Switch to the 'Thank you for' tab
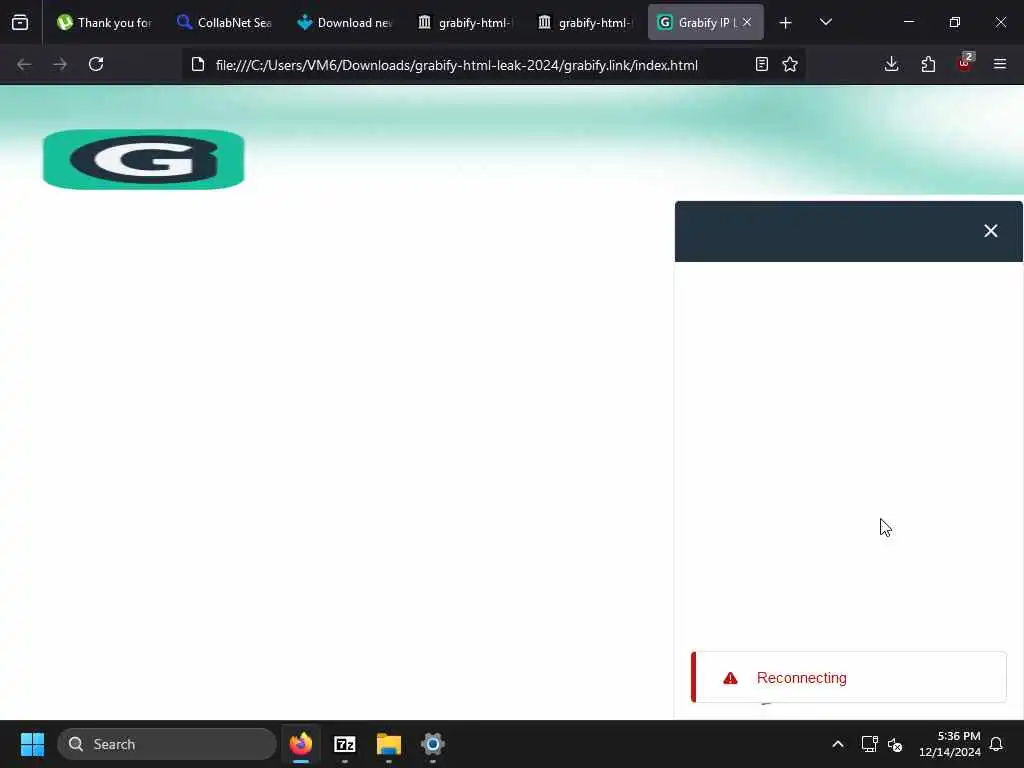Screen dimensions: 1024x768 [104, 23]
